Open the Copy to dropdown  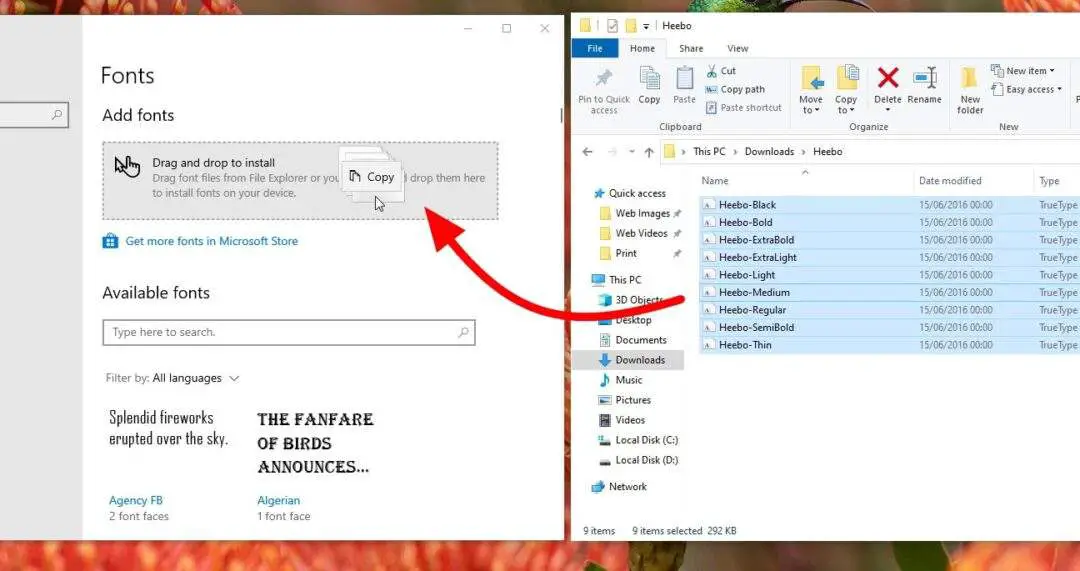tap(846, 91)
